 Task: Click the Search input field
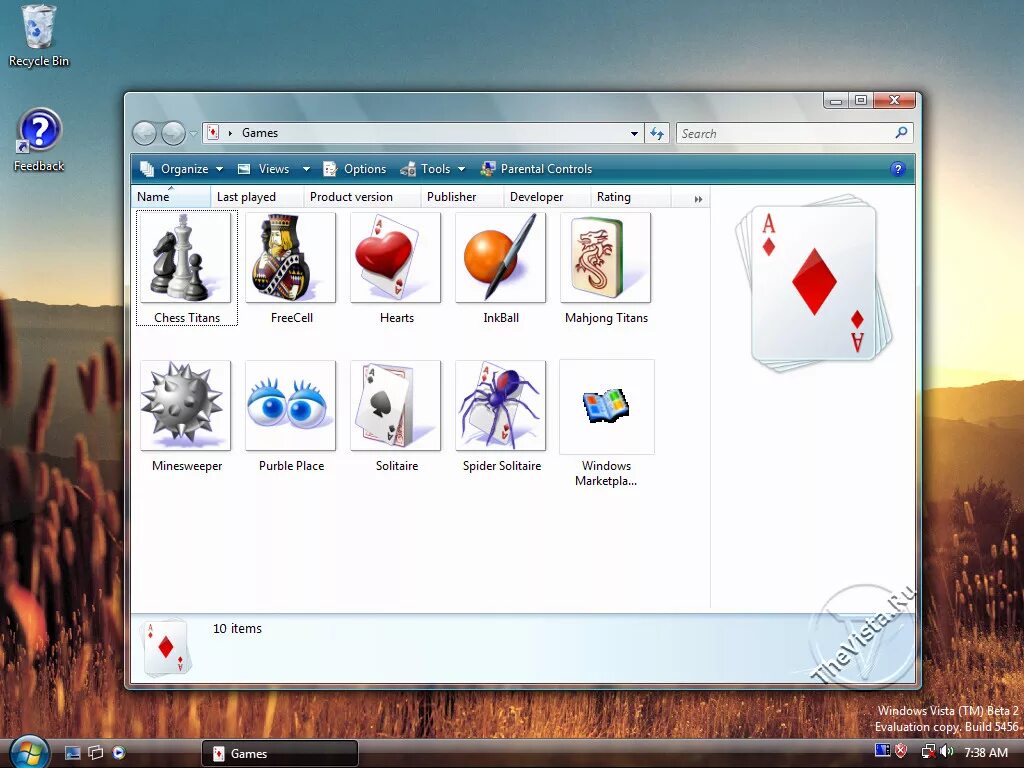(784, 133)
